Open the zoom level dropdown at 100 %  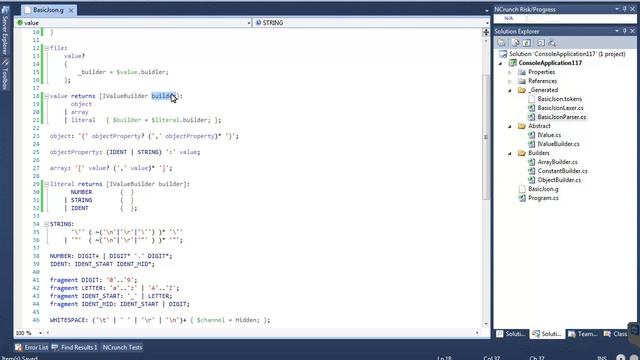(40, 333)
